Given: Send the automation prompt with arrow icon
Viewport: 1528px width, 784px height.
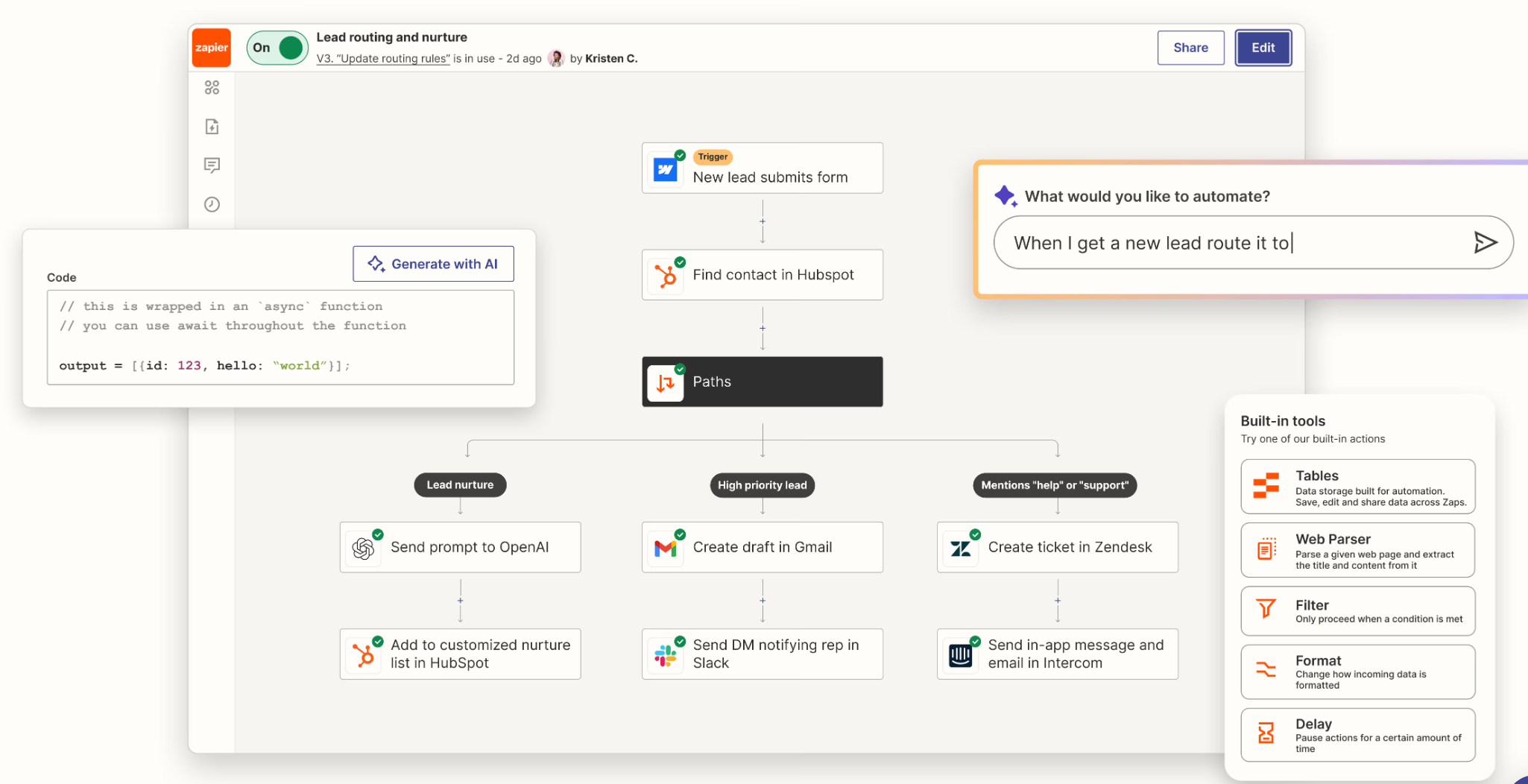Looking at the screenshot, I should [1485, 242].
